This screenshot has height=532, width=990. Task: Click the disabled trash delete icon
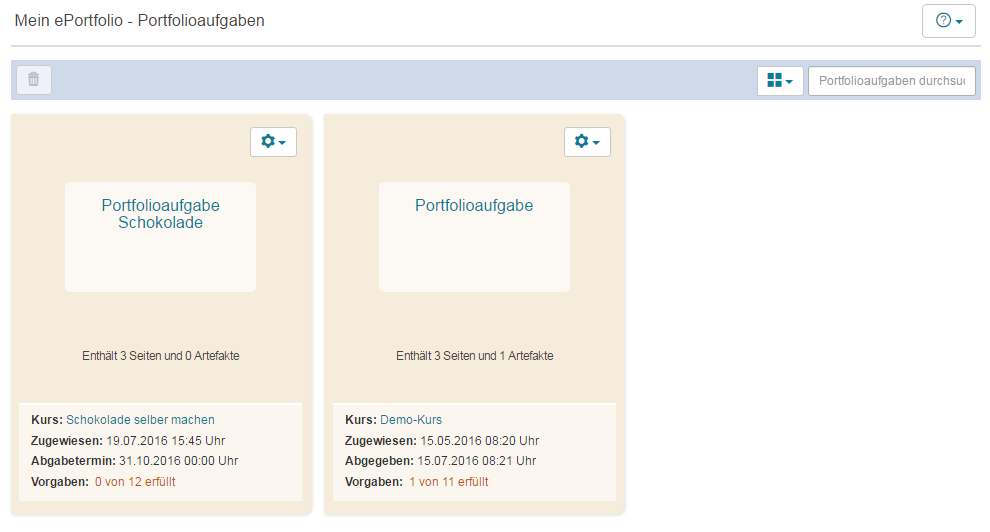pyautogui.click(x=34, y=80)
